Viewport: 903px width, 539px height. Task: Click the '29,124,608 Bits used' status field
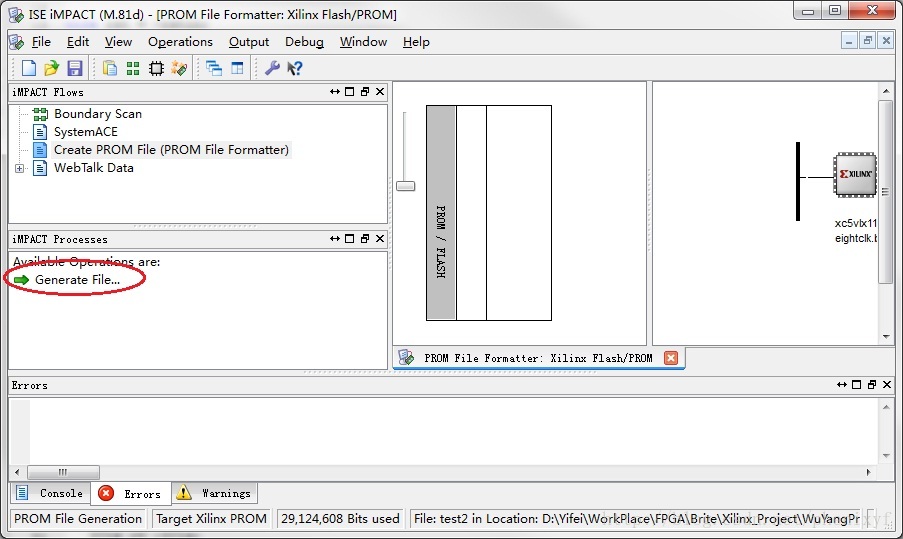340,519
